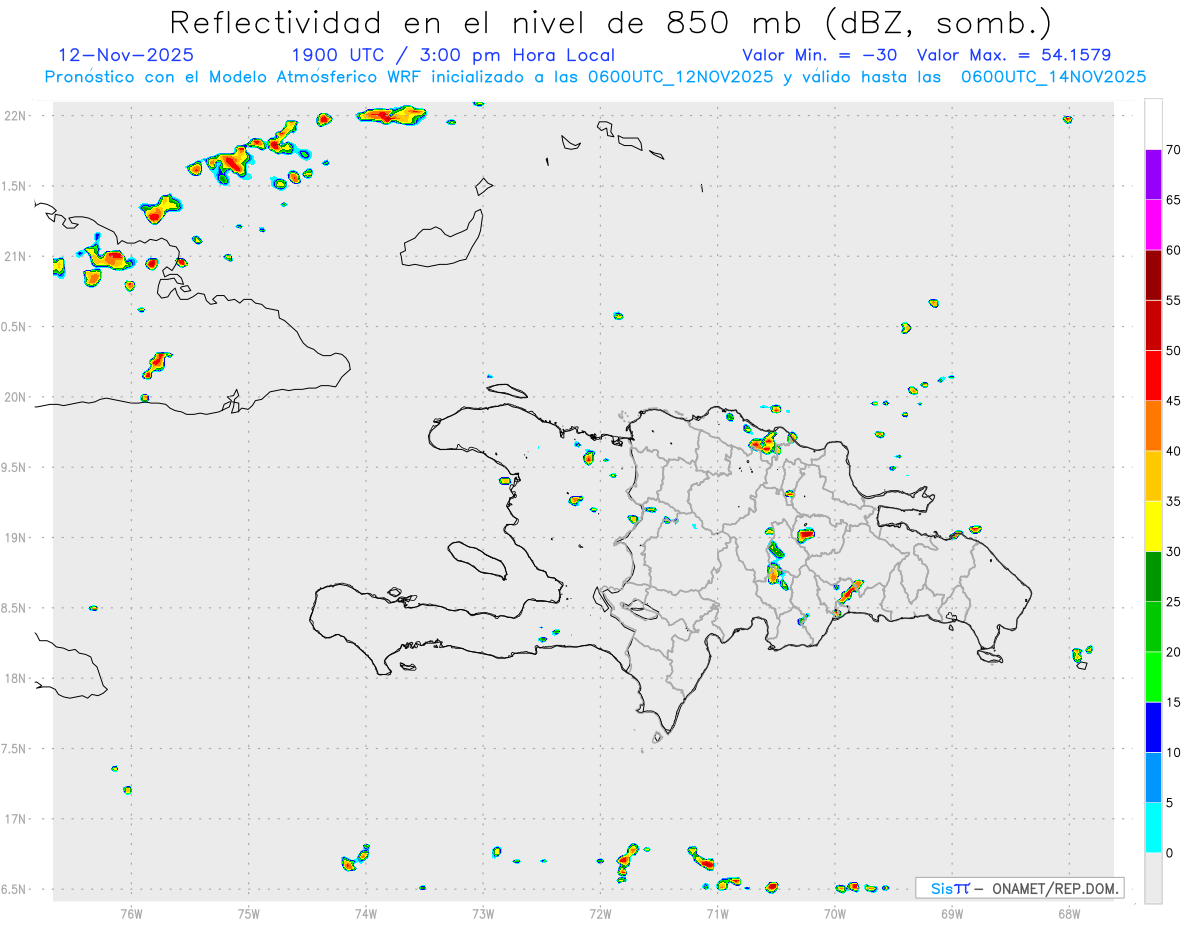The image size is (1200, 927).
Task: Click the golden 35-40 dBZ color segment
Action: (1153, 476)
